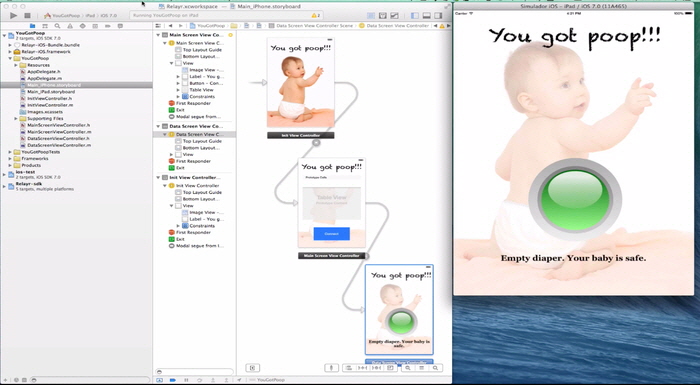
Task: Open InitViewController.m file
Action: 50,105
